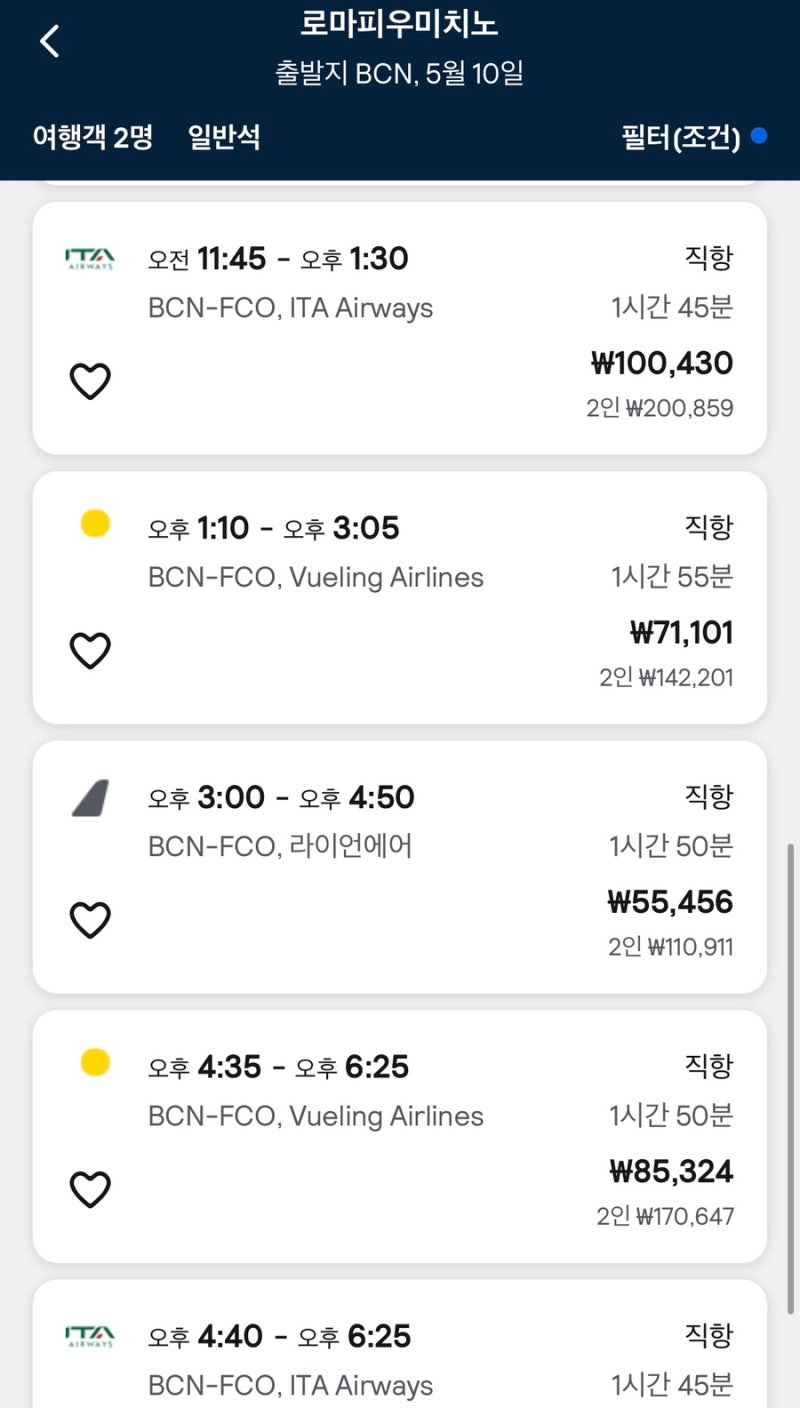The height and width of the screenshot is (1408, 800).
Task: Click yellow Vueling logo on 1:10 flight
Action: (x=95, y=523)
